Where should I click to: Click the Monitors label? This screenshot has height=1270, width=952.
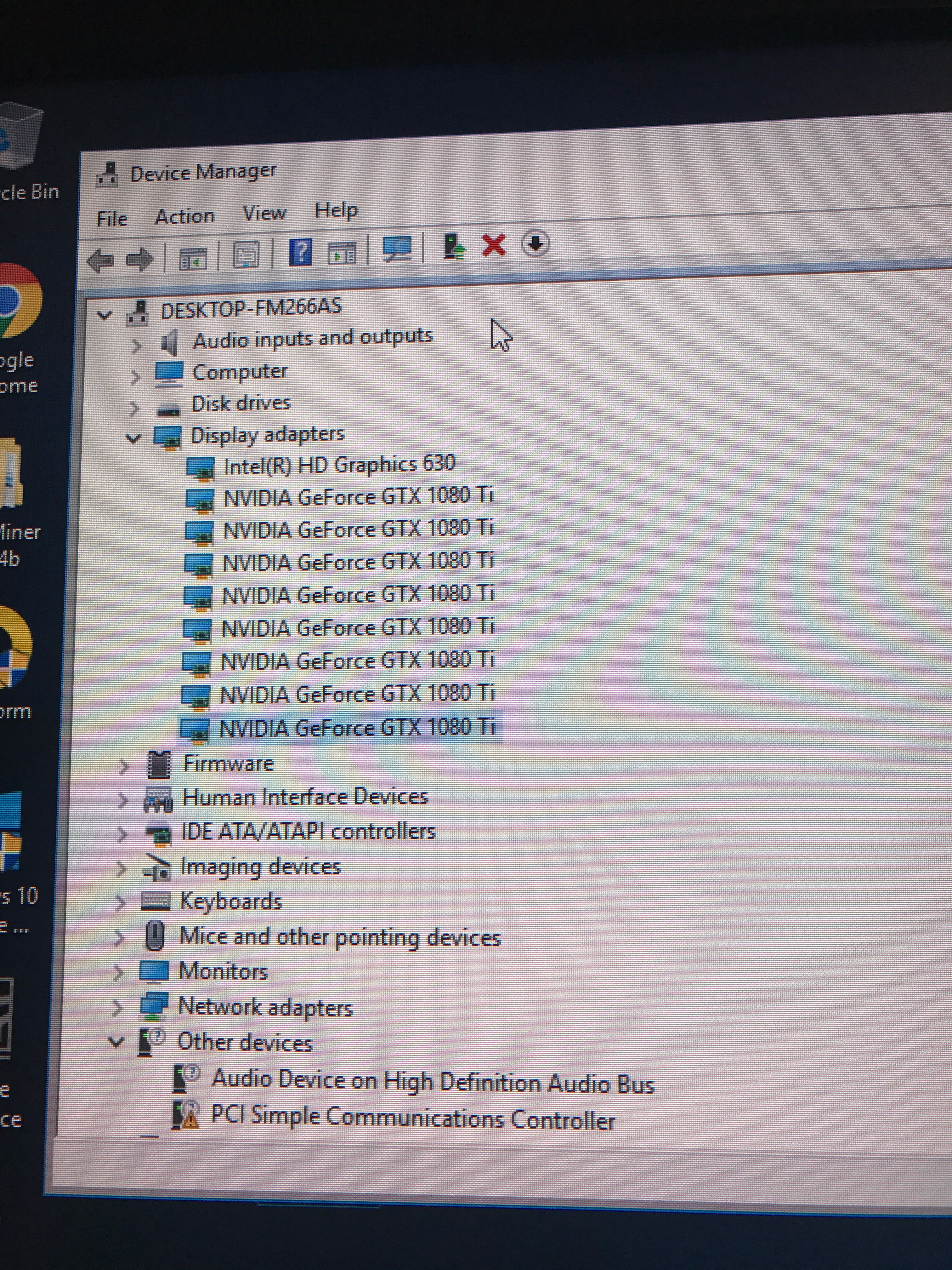pyautogui.click(x=223, y=971)
